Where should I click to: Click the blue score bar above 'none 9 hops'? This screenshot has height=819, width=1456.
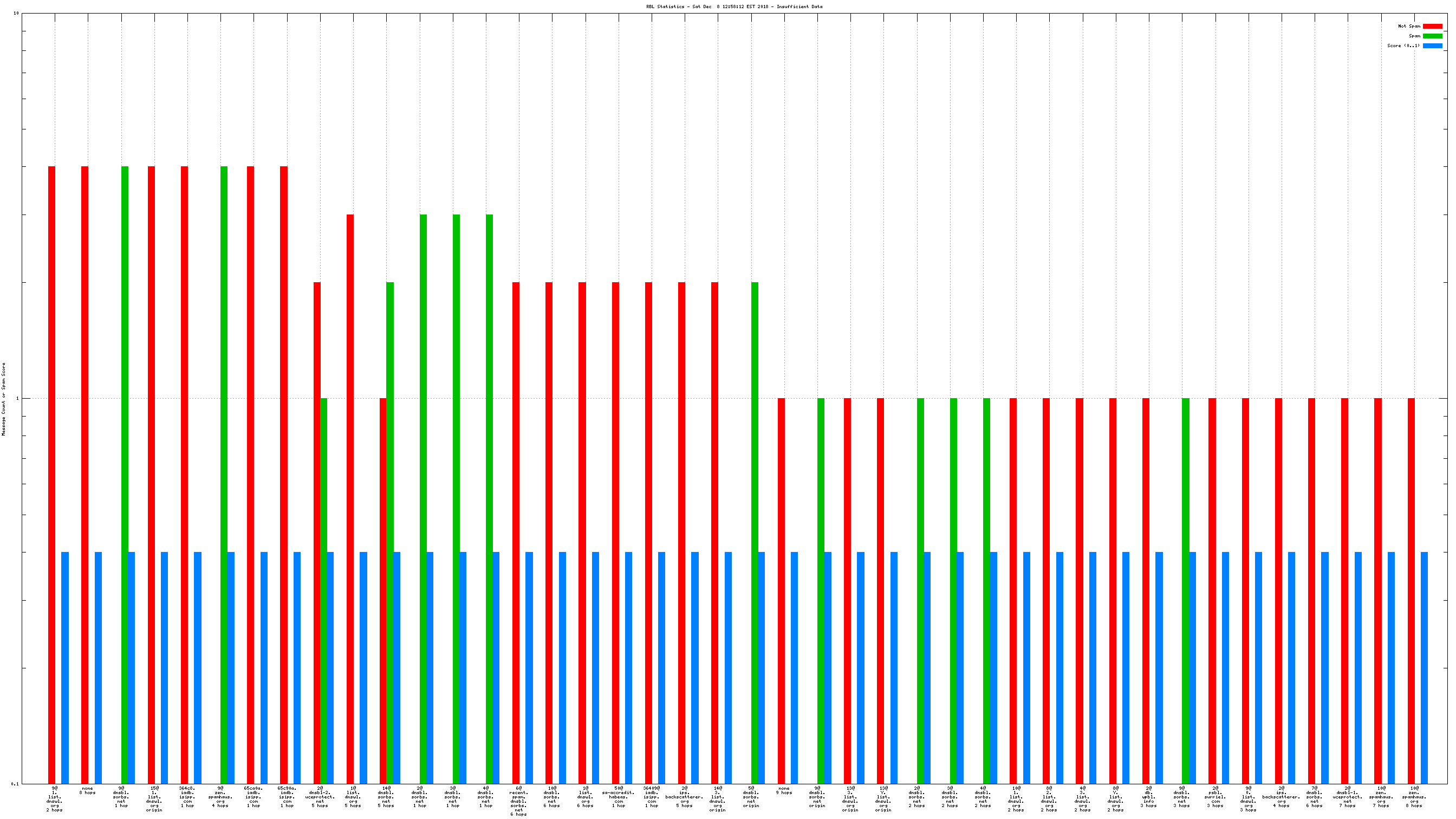[x=794, y=667]
